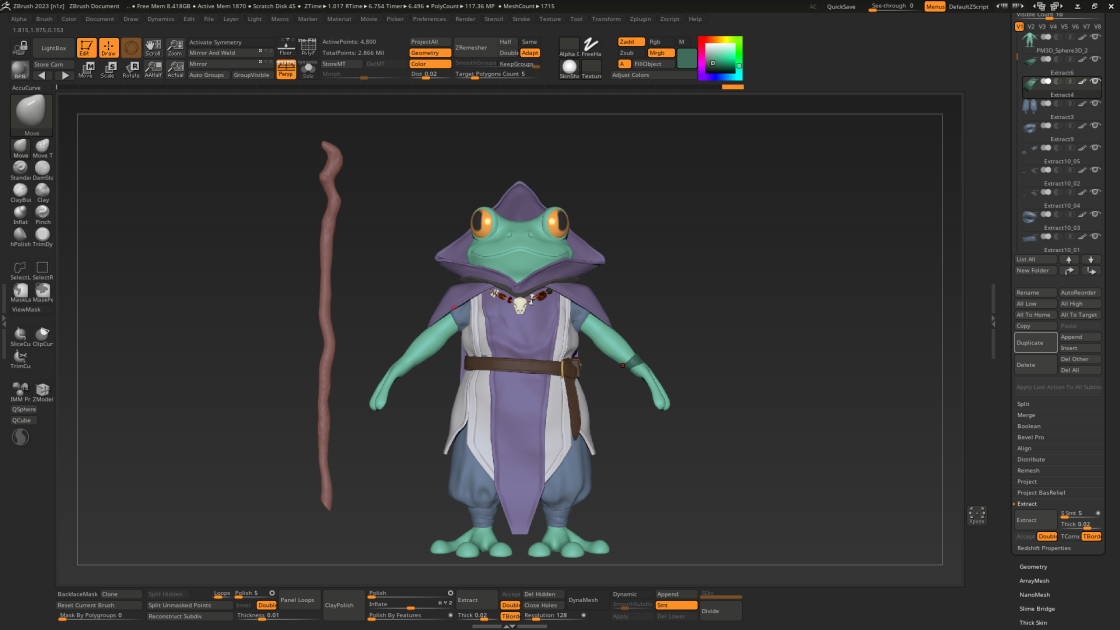Viewport: 1120px width, 630px height.
Task: Pick a color in the color picker square
Action: 720,58
